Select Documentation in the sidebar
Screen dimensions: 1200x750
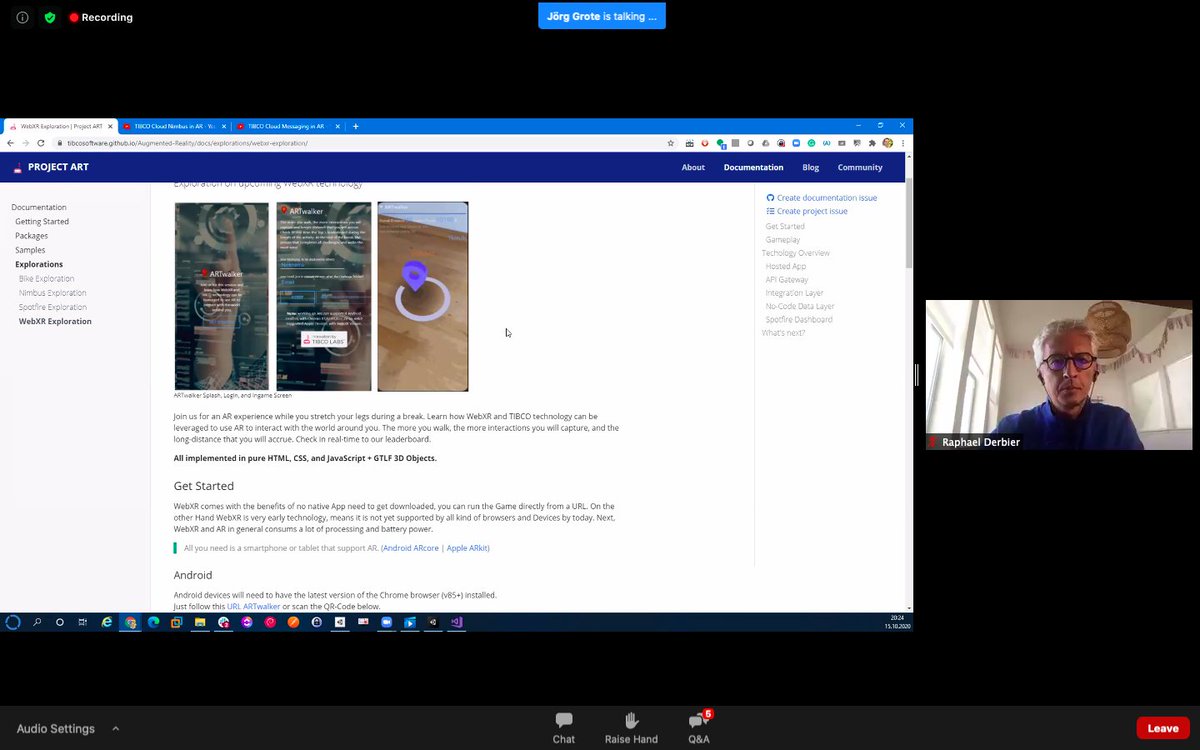(39, 207)
